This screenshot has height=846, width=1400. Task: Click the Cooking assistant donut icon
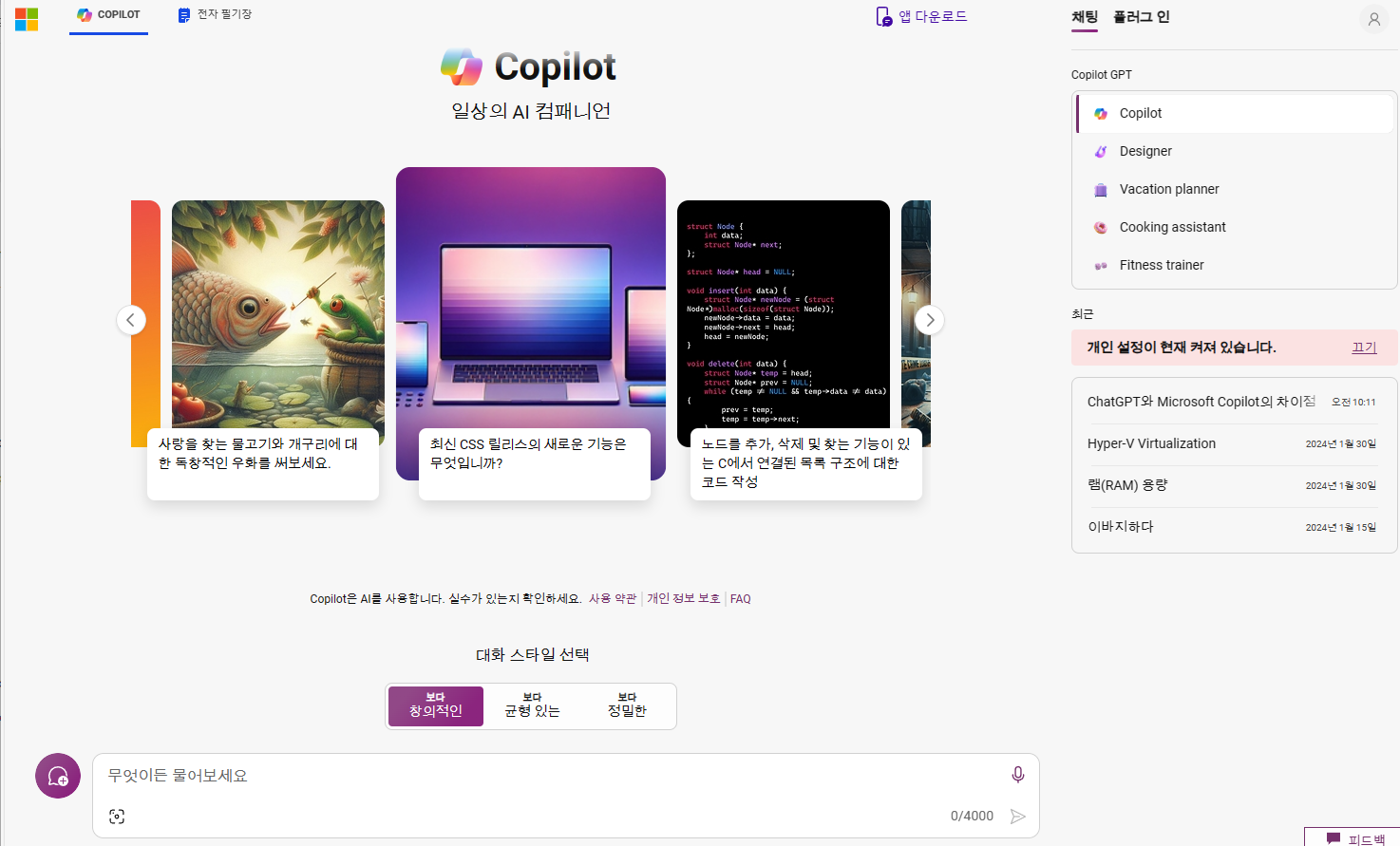(1101, 227)
